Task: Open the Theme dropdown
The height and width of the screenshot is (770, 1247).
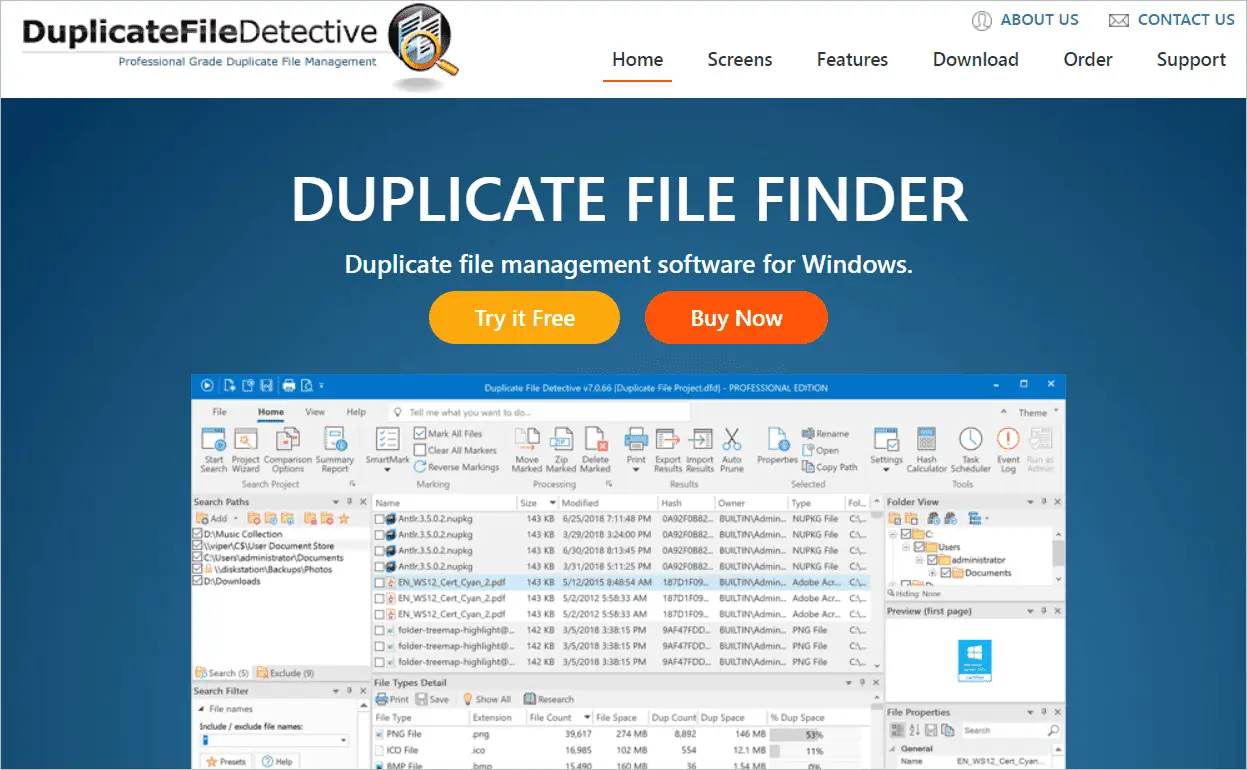Action: coord(1038,412)
